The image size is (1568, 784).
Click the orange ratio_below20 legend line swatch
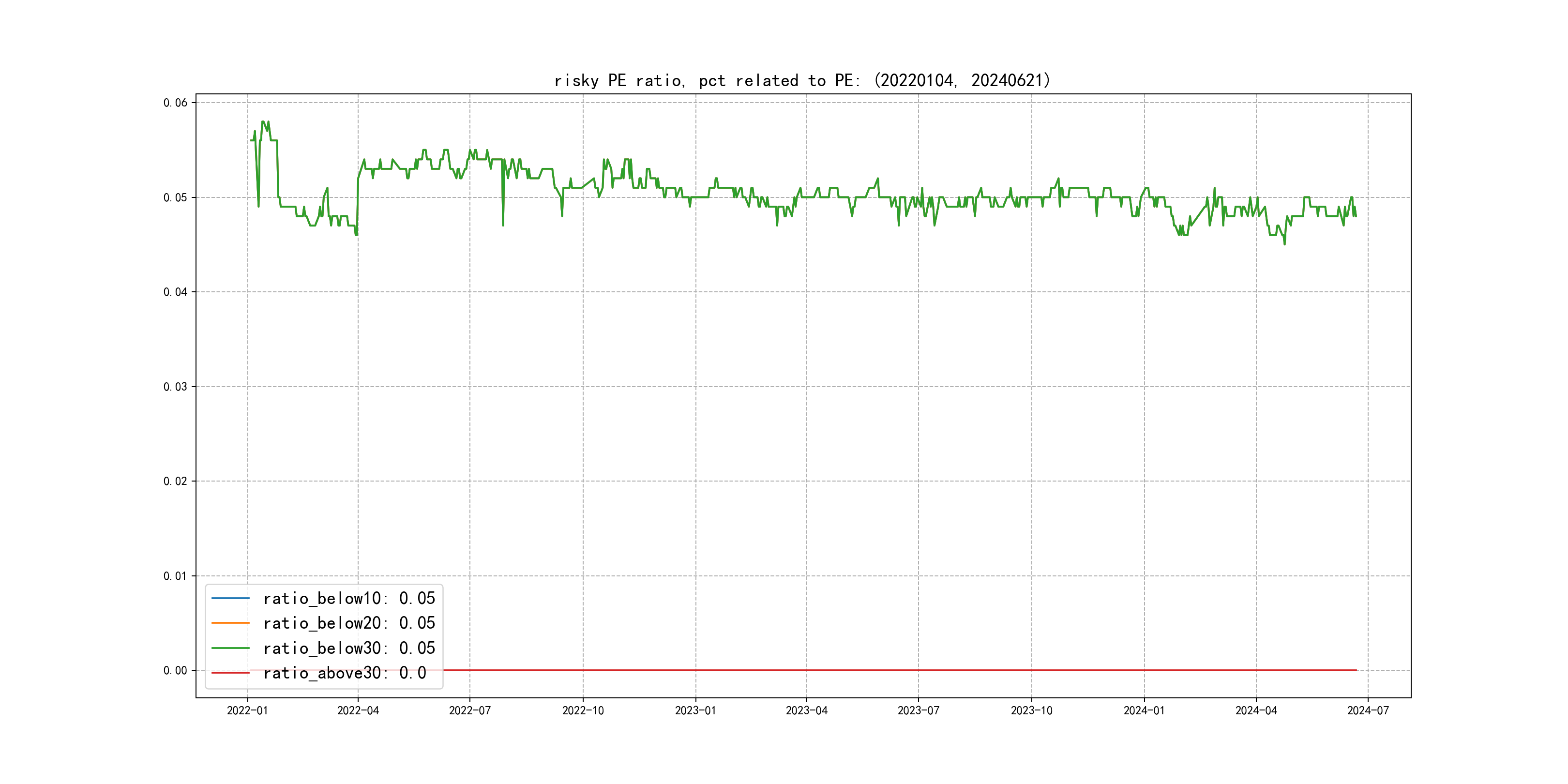click(230, 623)
